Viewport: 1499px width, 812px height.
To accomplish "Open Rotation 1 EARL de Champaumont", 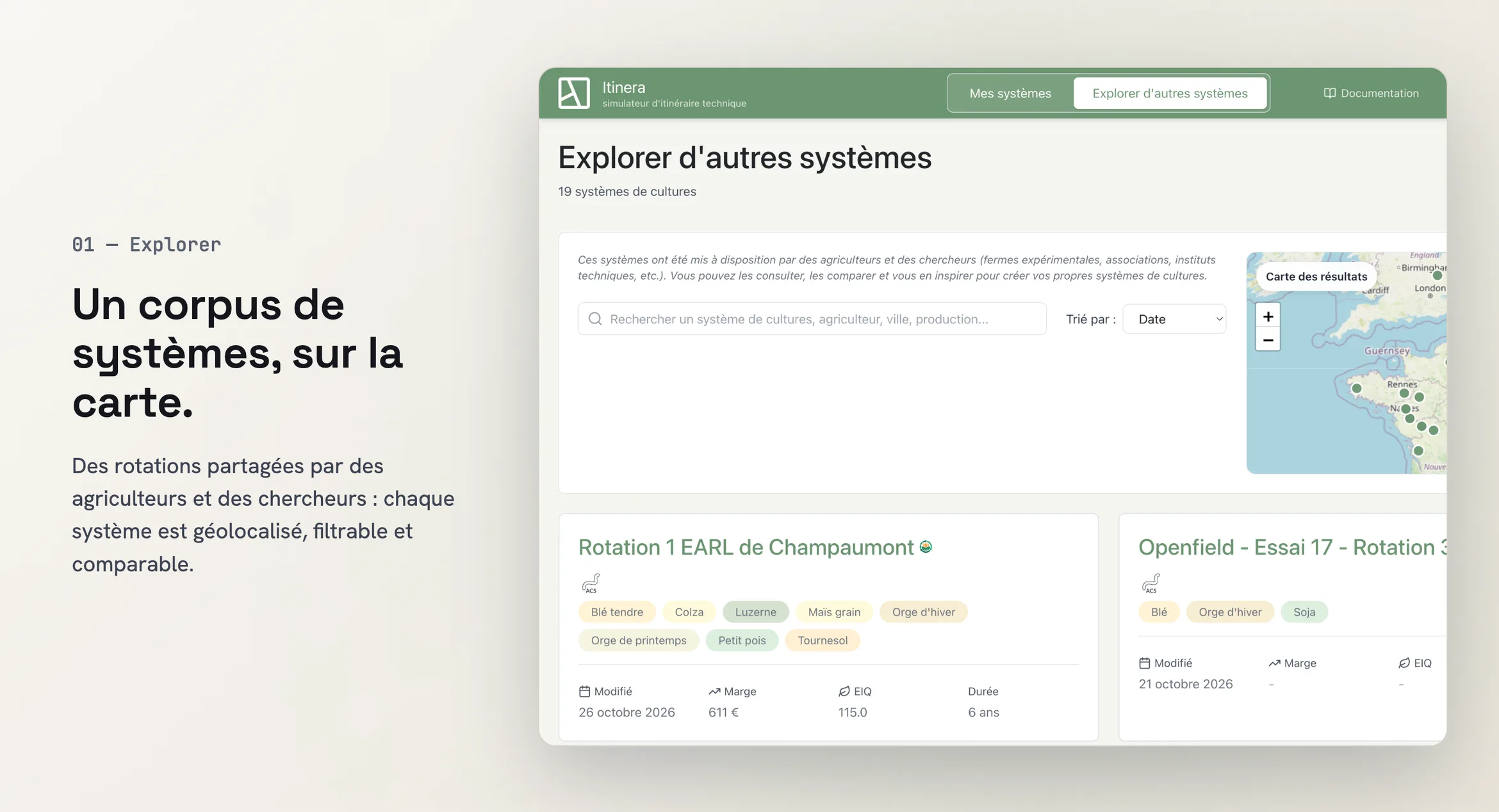I will pos(746,548).
